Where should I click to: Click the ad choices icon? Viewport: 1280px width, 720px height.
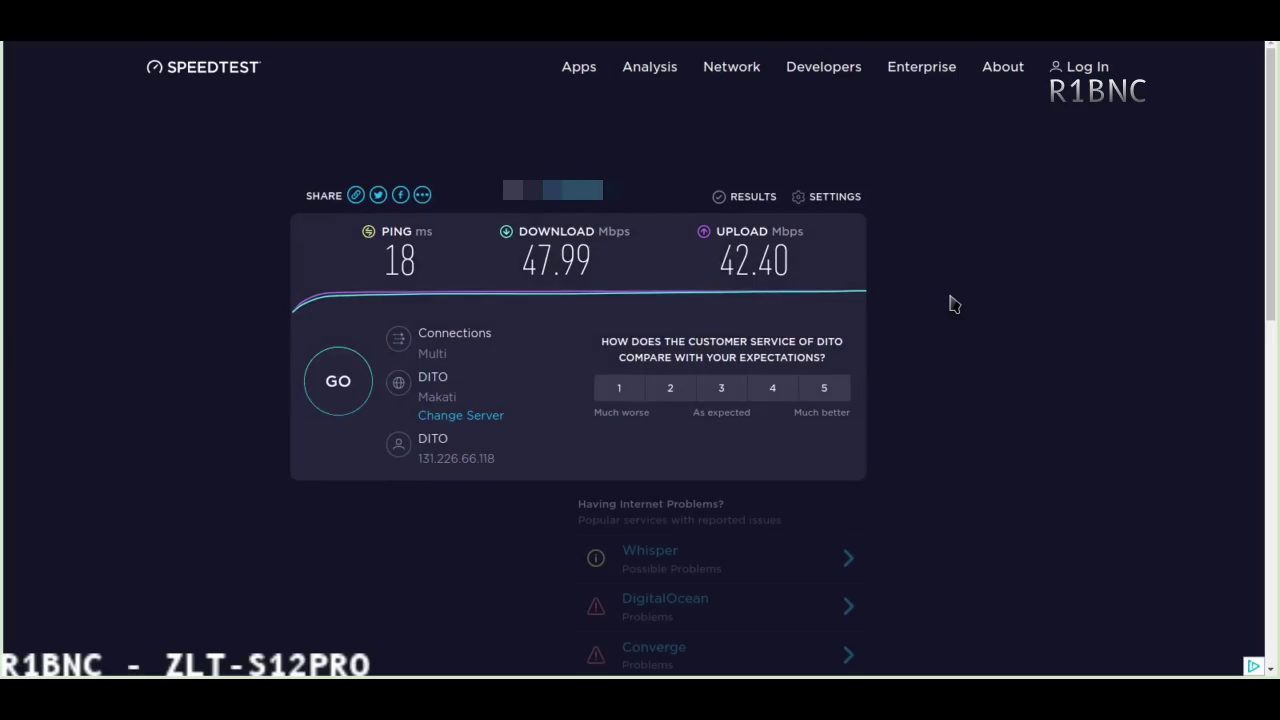(1253, 666)
